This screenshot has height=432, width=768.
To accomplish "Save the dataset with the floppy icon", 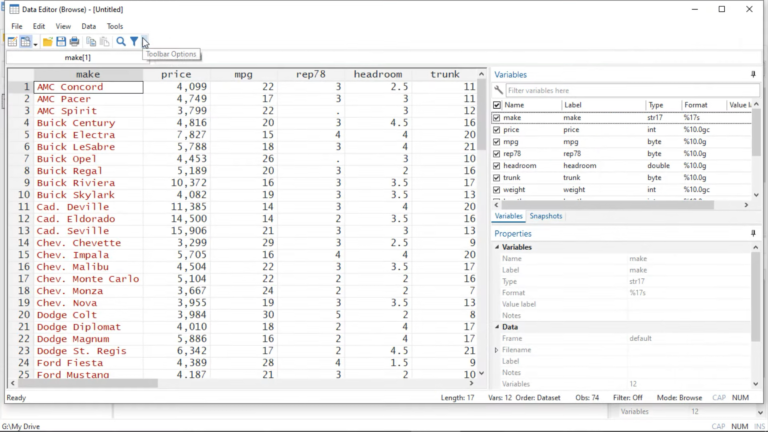I will pos(61,42).
